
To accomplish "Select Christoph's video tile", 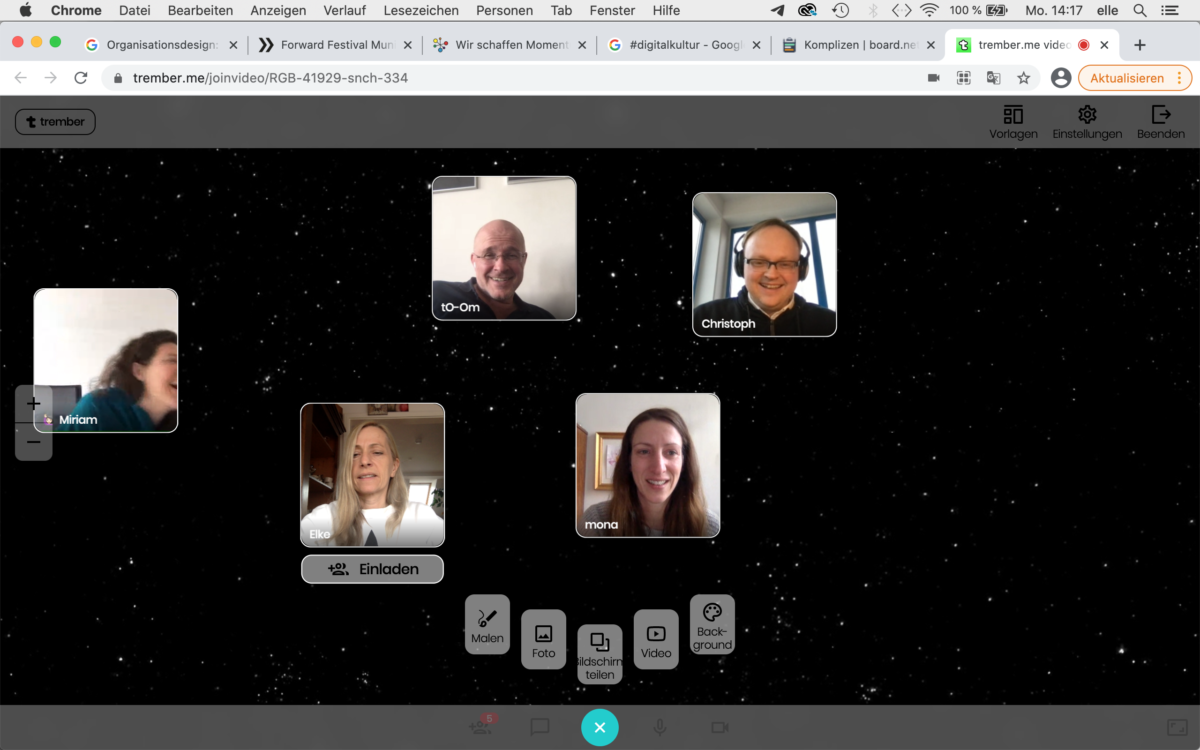I will click(x=764, y=264).
